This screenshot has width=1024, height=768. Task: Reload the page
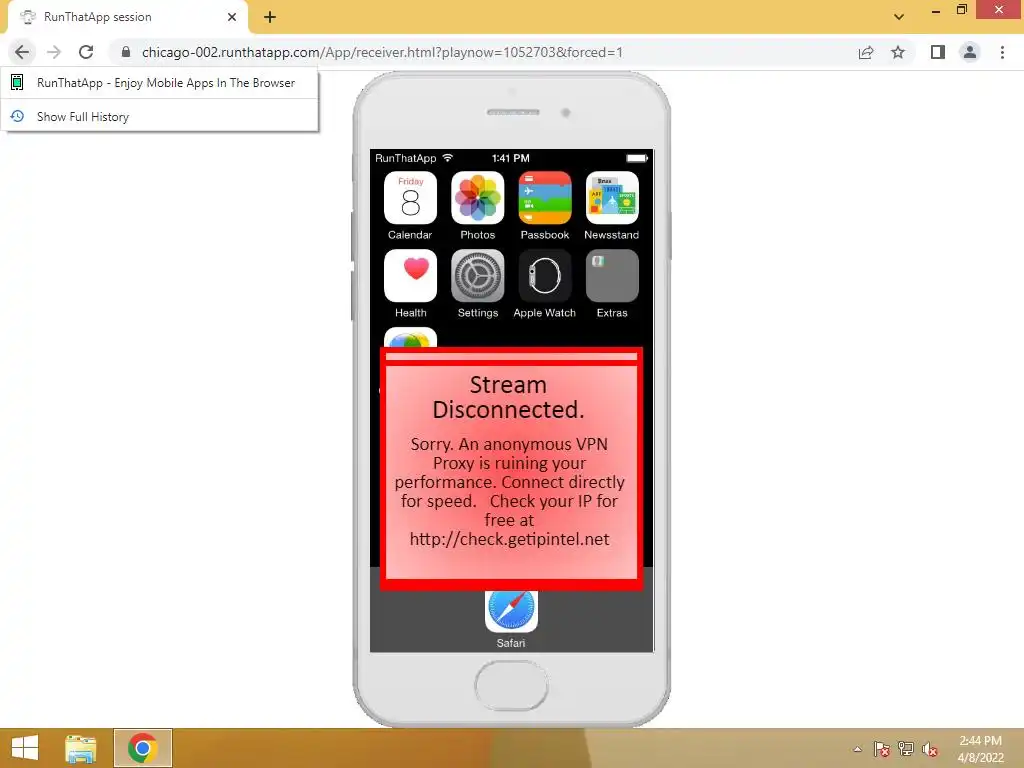point(86,52)
